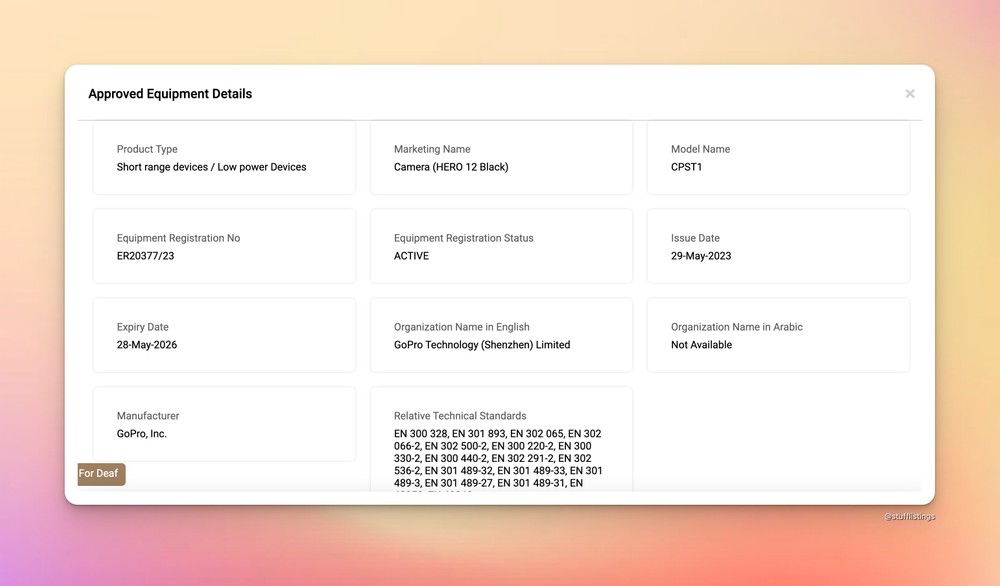Click the For Deaf accessibility button
Image resolution: width=1000 pixels, height=586 pixels.
click(x=101, y=474)
